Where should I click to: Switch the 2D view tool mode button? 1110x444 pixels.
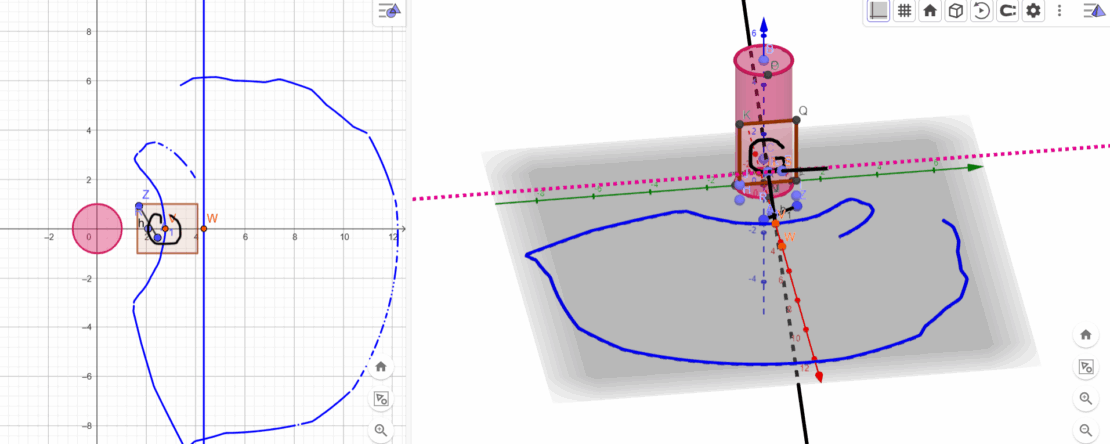pos(381,399)
